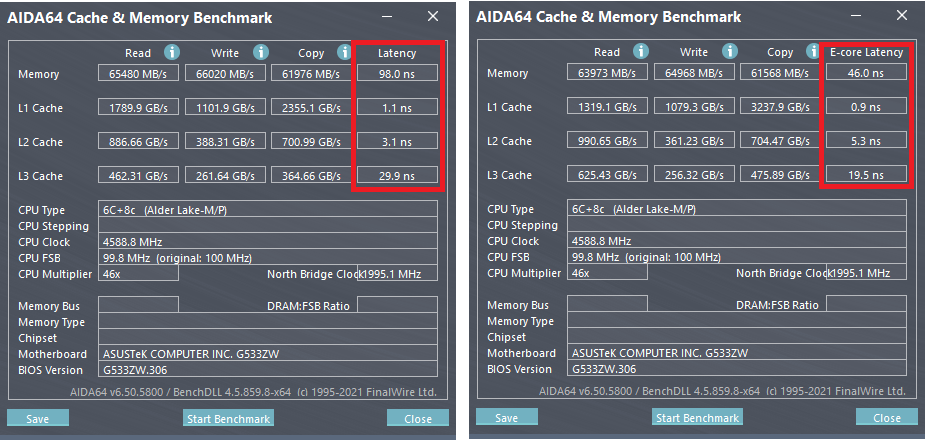Select E-core L1 latency 0.9 ns
Viewport: 927px width, 441px height.
(866, 106)
